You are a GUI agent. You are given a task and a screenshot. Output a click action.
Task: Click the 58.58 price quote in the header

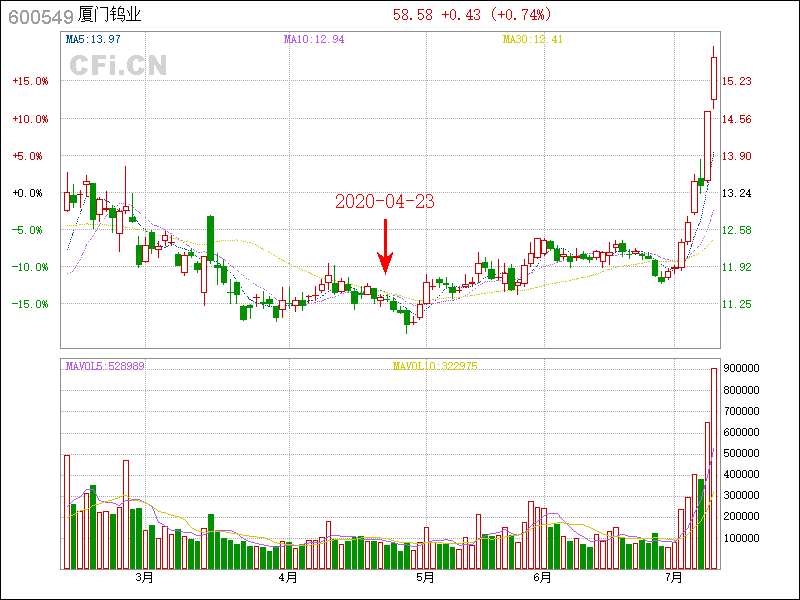[x=411, y=15]
